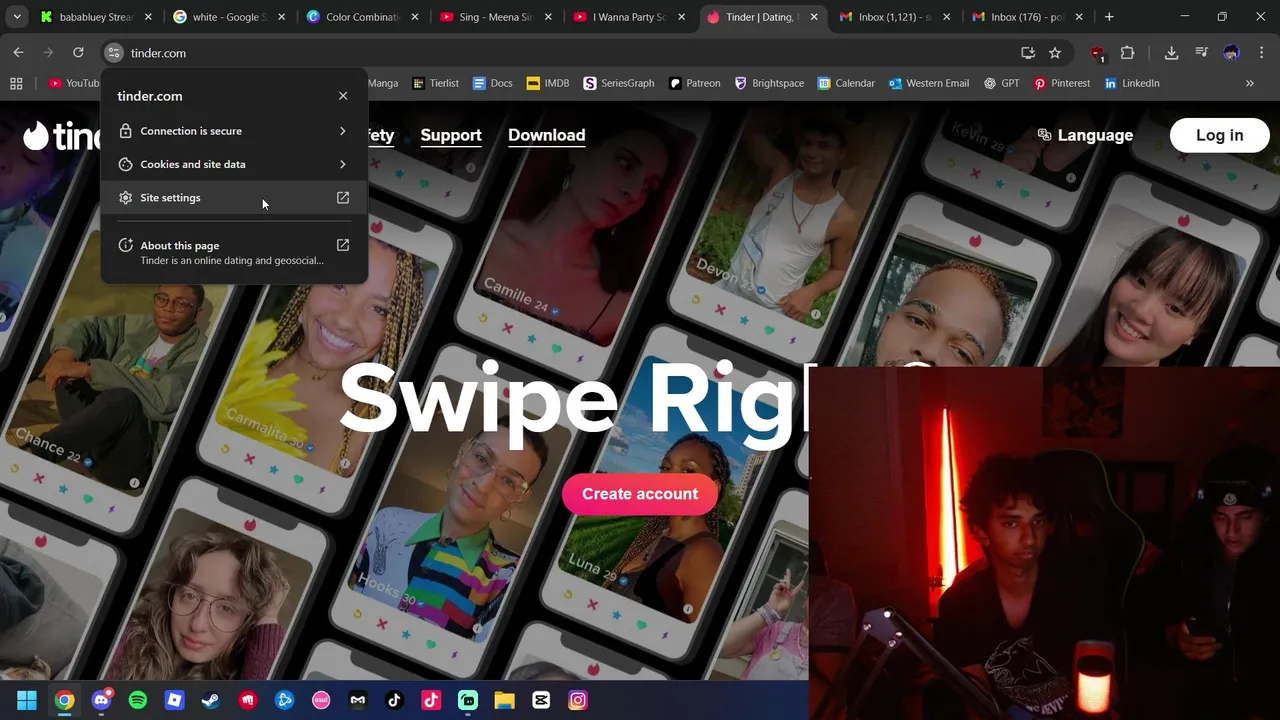Open the Connection is secure details
This screenshot has width=1280, height=720.
(233, 131)
